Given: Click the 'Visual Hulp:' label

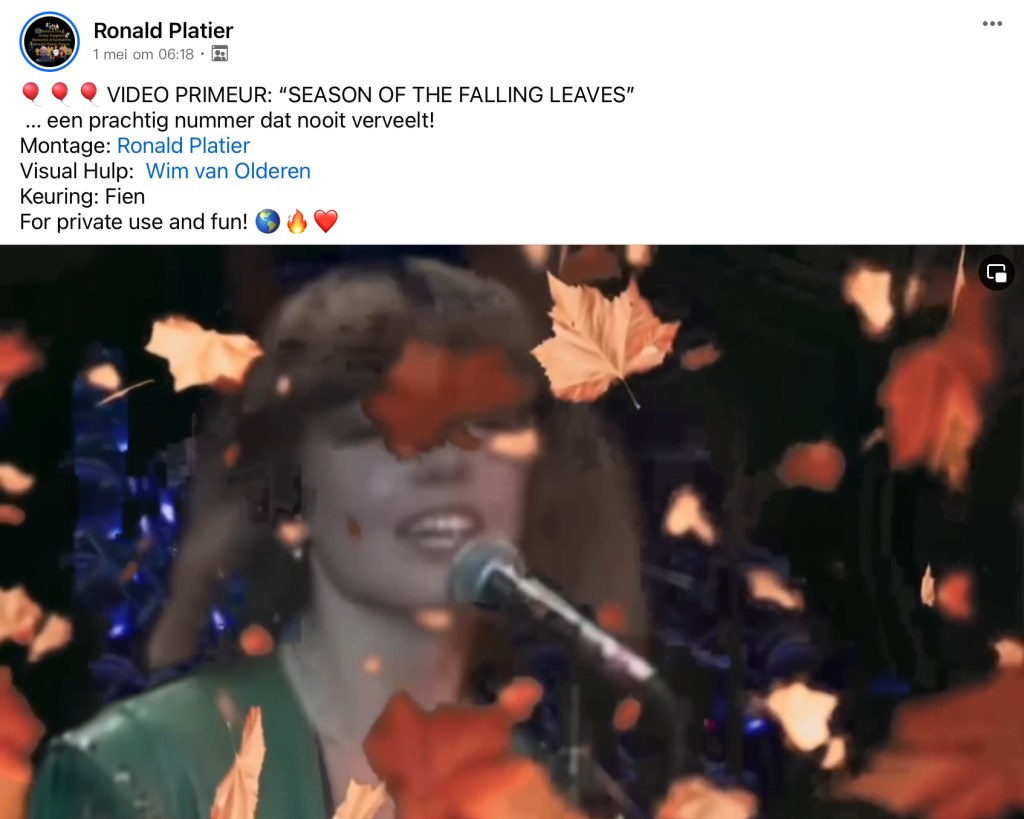Looking at the screenshot, I should click(x=76, y=170).
